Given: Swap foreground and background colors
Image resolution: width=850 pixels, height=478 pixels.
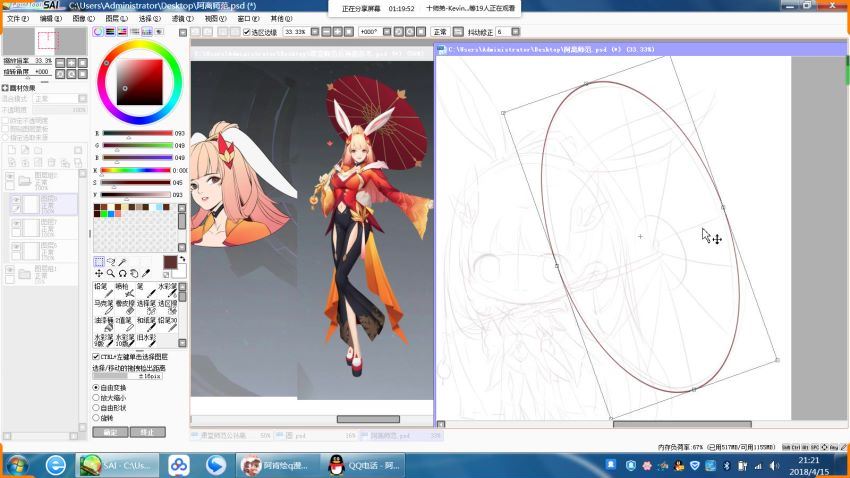Looking at the screenshot, I should [182, 259].
